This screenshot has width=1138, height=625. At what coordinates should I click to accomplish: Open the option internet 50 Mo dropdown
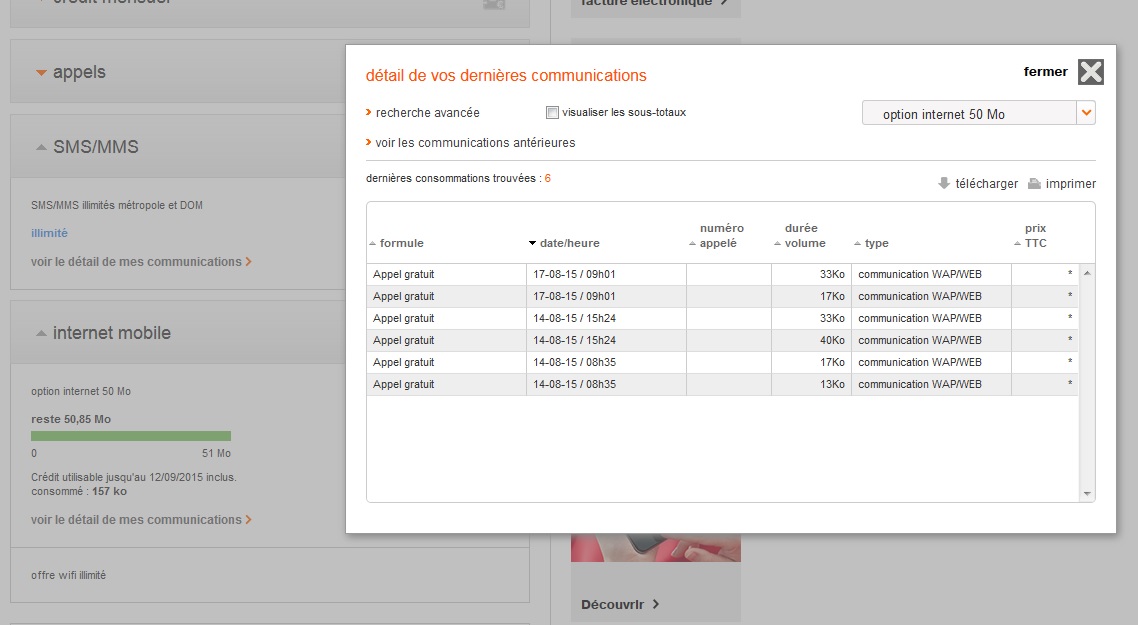(1085, 113)
